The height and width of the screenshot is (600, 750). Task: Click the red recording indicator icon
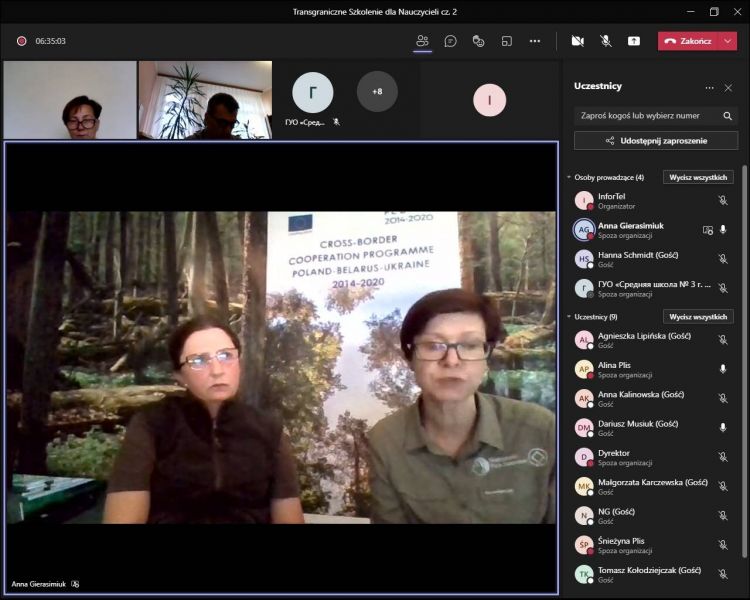click(21, 41)
